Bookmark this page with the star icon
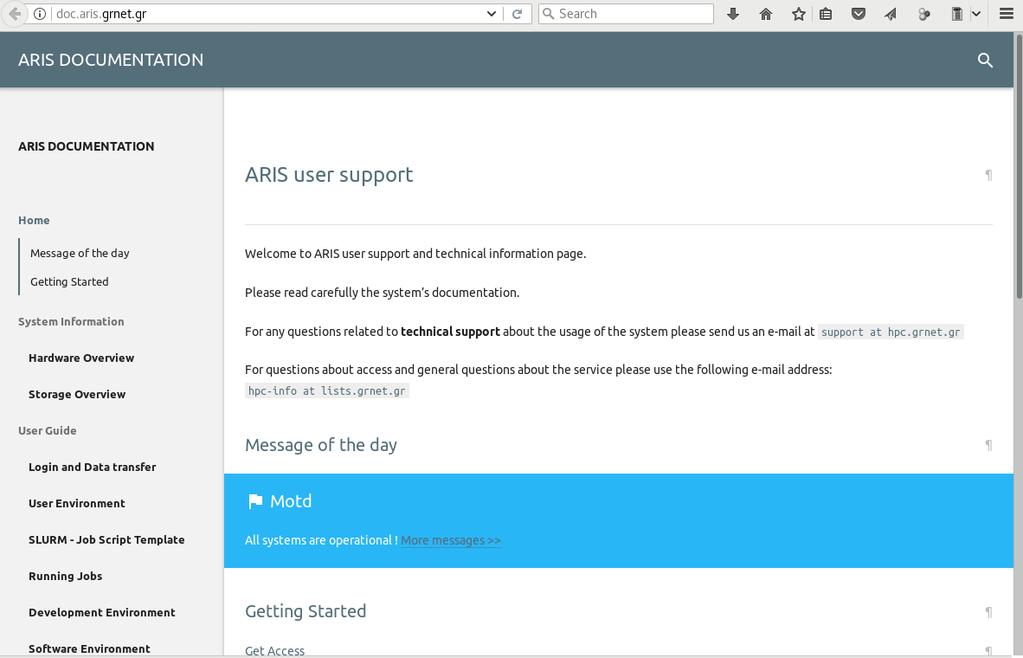 click(799, 14)
